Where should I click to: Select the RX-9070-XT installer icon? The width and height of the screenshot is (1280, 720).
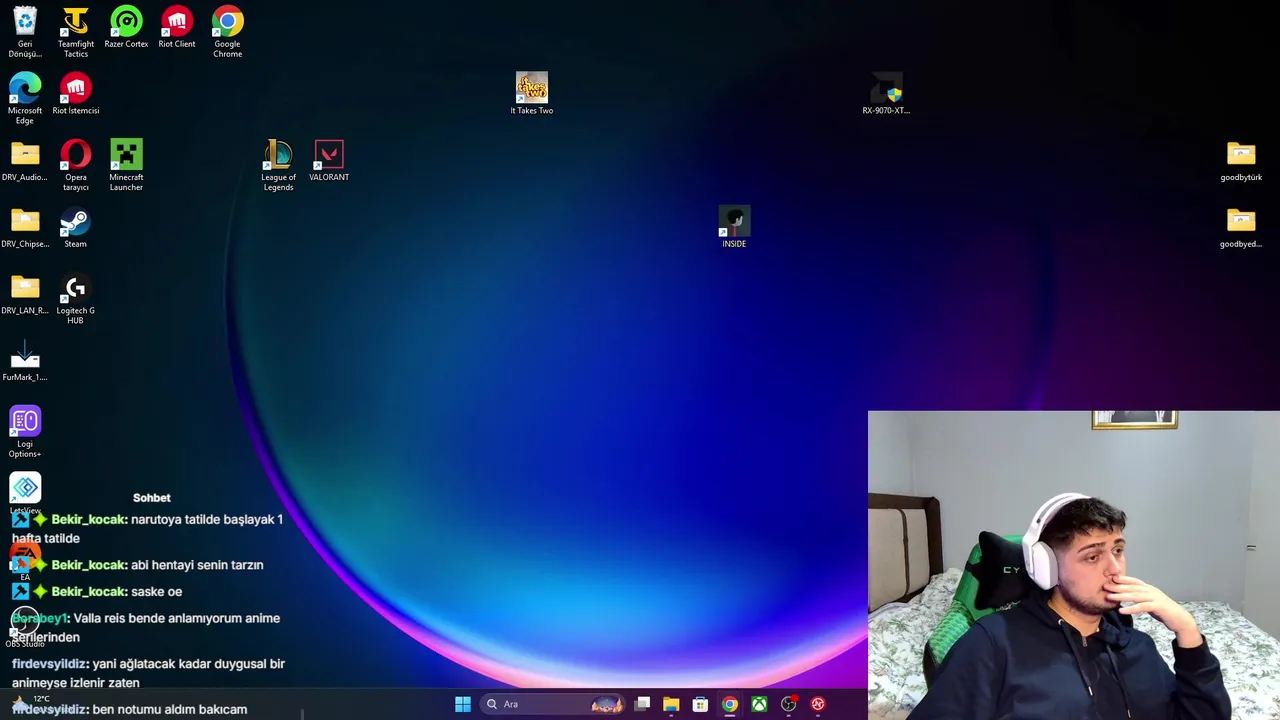point(886,94)
